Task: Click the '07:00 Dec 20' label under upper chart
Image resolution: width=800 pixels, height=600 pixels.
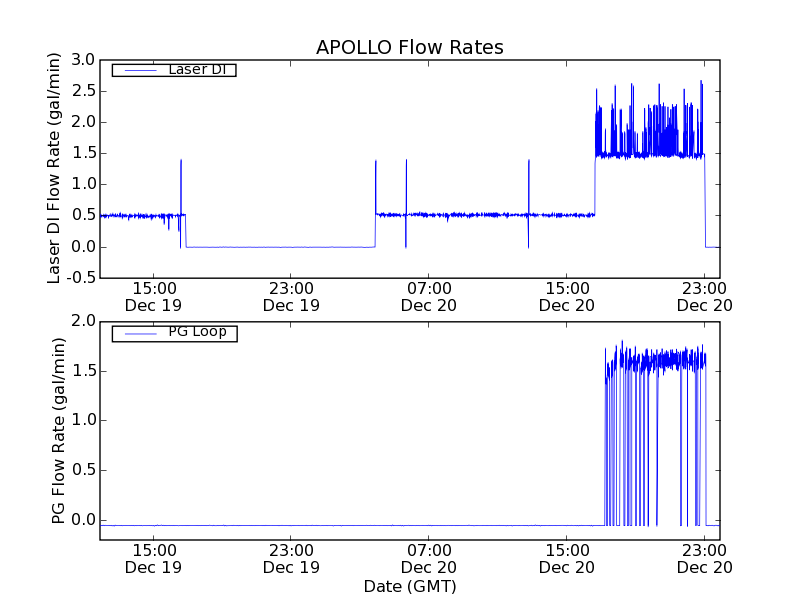Action: click(x=429, y=297)
